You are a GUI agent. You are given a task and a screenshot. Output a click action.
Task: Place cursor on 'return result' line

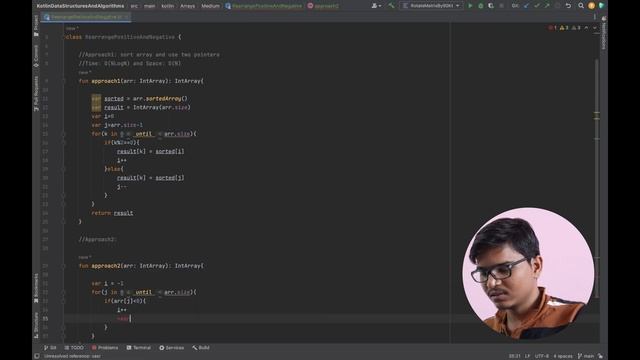click(112, 213)
